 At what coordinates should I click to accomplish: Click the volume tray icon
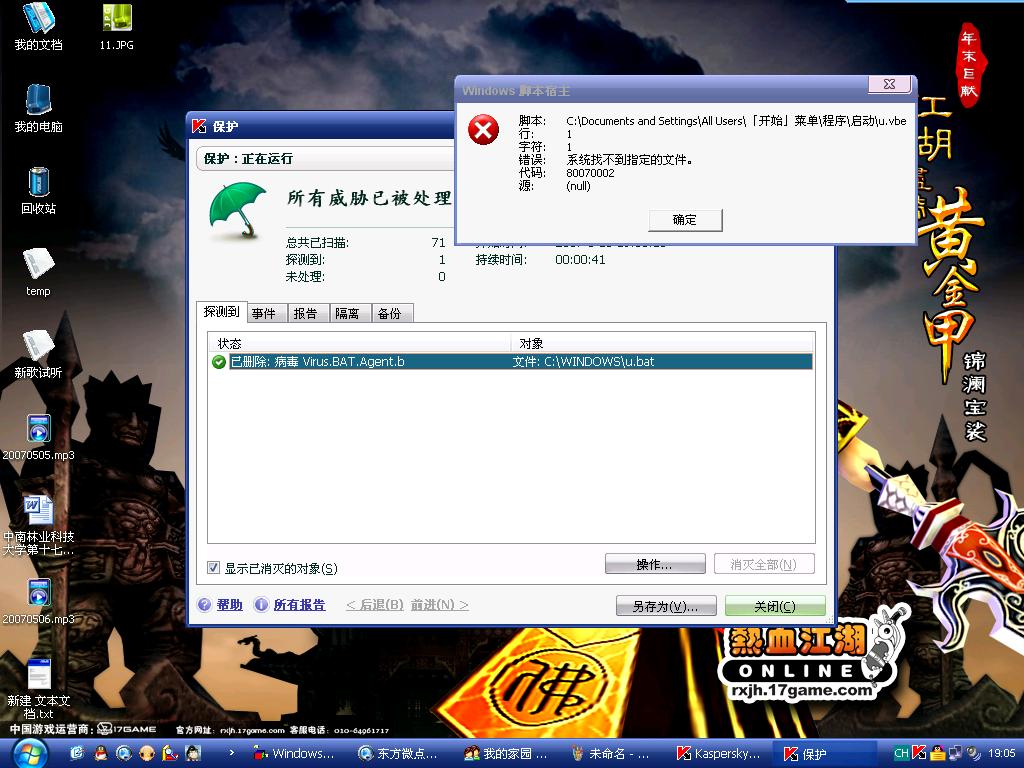pos(973,753)
